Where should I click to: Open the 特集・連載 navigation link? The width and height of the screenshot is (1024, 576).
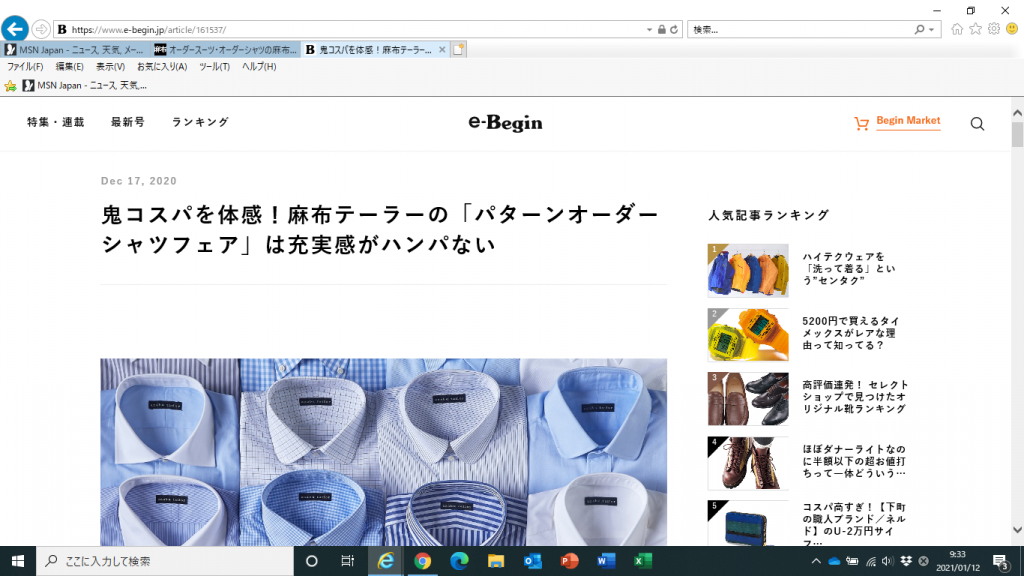[56, 122]
